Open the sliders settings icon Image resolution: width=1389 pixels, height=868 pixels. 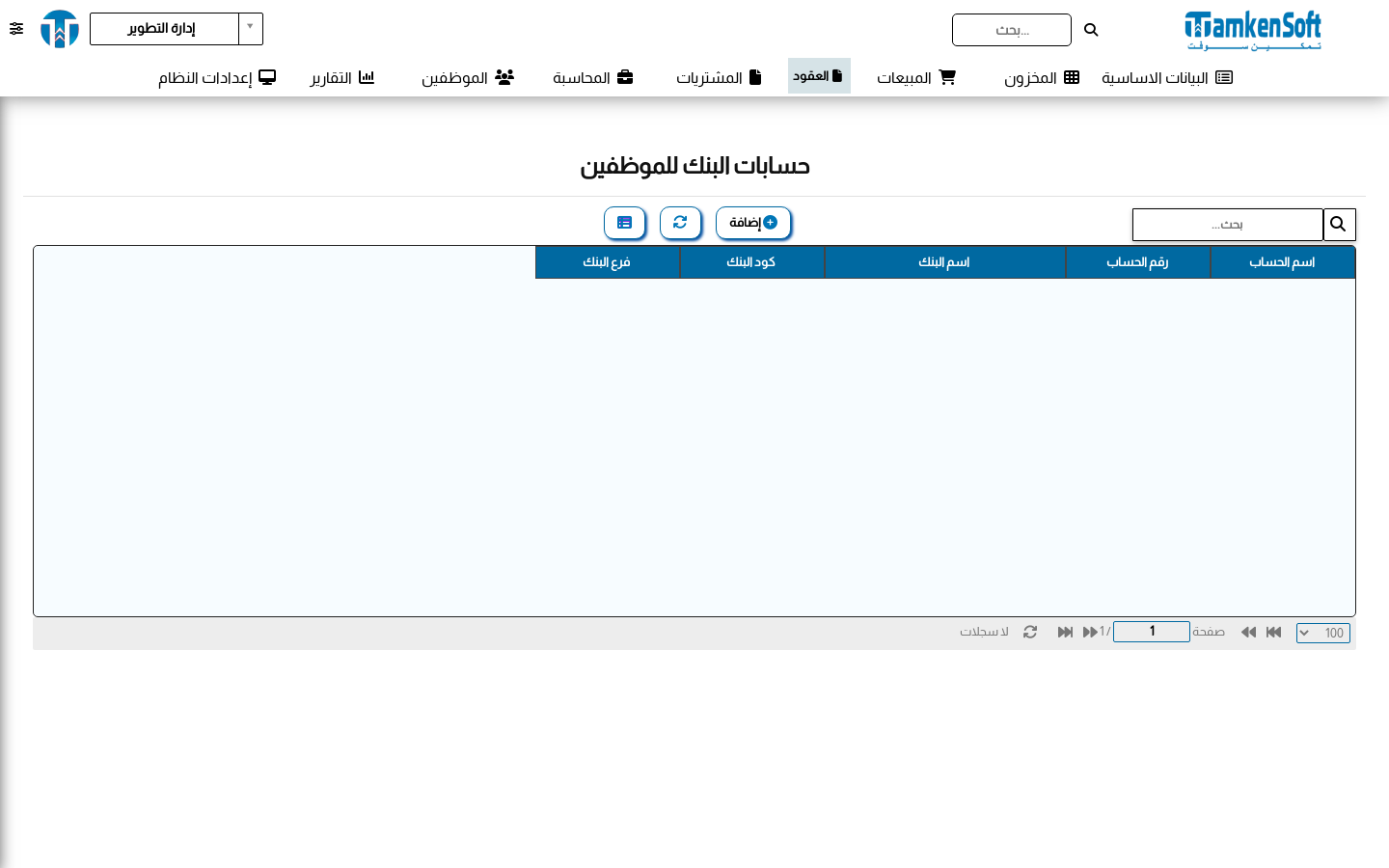(16, 29)
